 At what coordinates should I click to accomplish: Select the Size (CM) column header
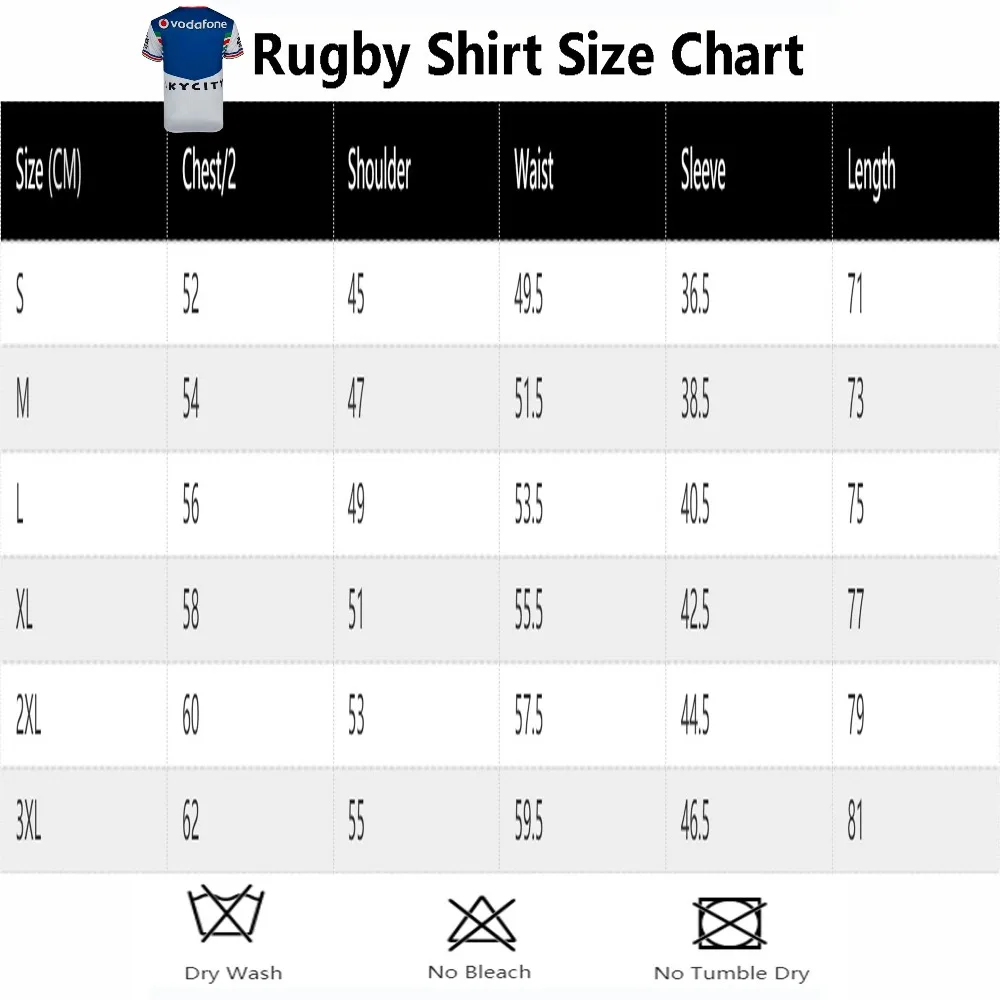[x=48, y=171]
